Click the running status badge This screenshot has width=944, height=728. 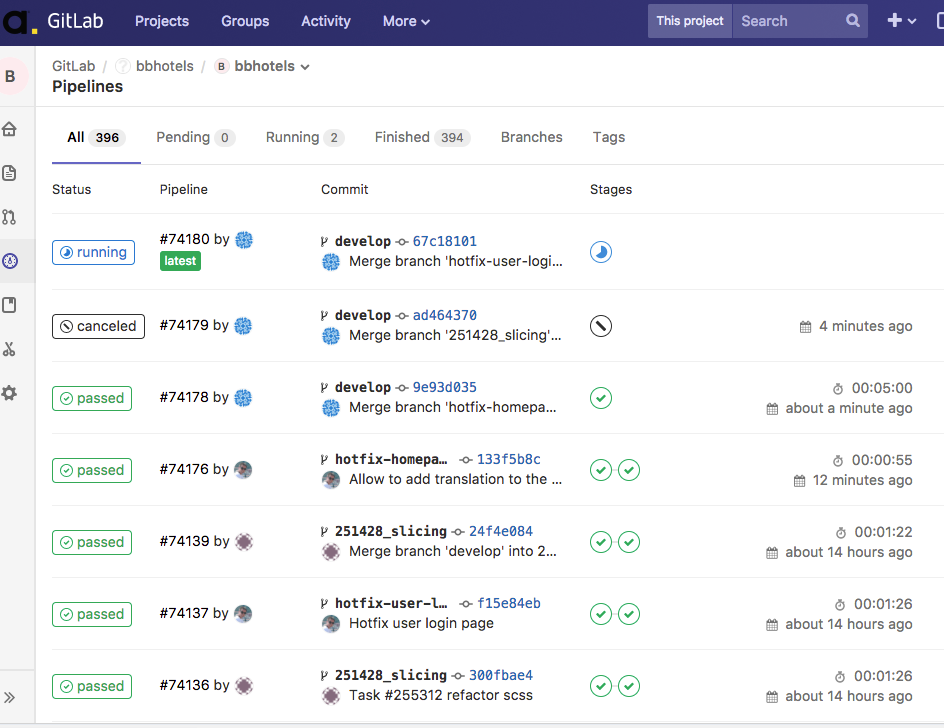tap(93, 252)
